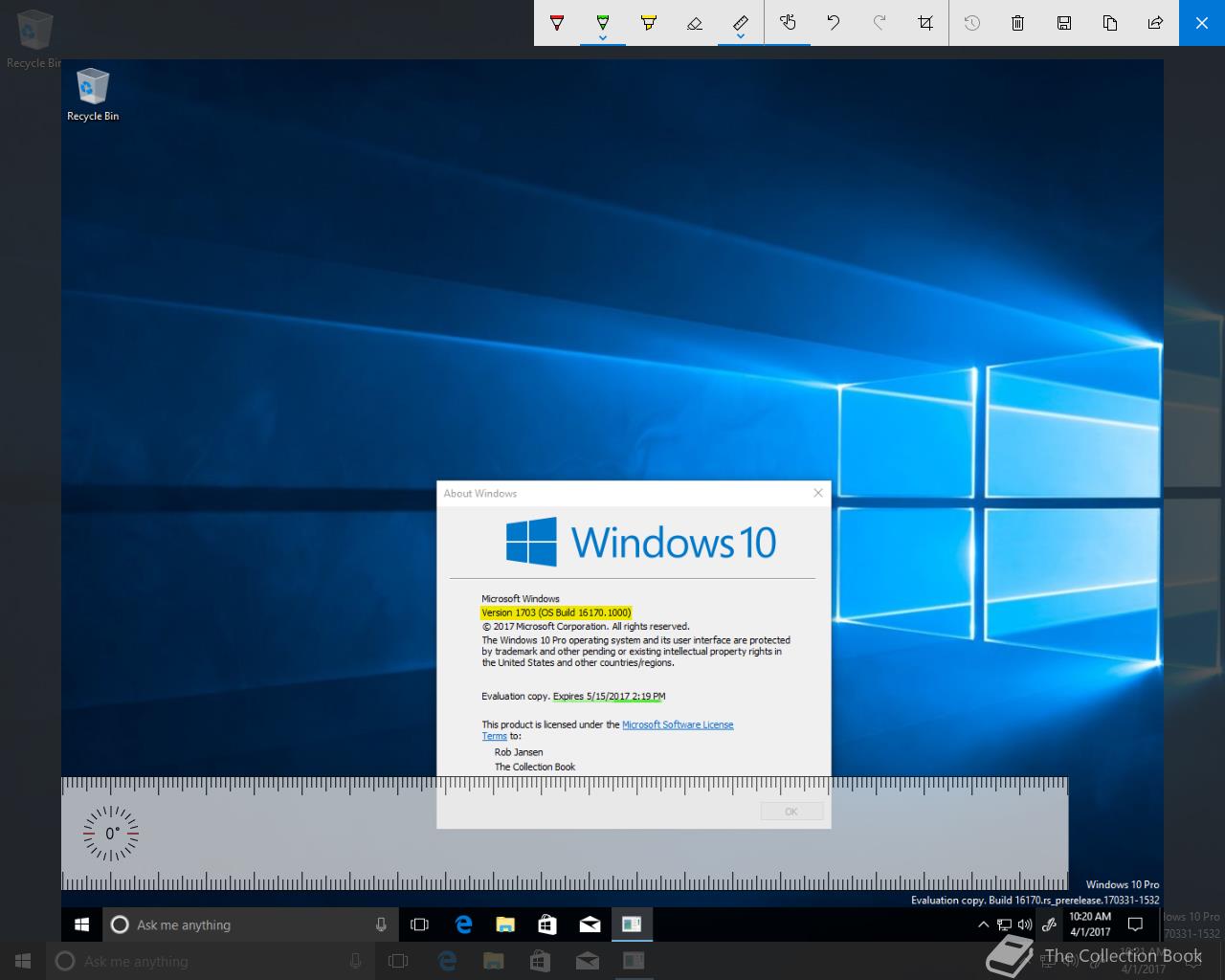Viewport: 1225px width, 980px height.
Task: Click the redo arrow icon
Action: 880,22
